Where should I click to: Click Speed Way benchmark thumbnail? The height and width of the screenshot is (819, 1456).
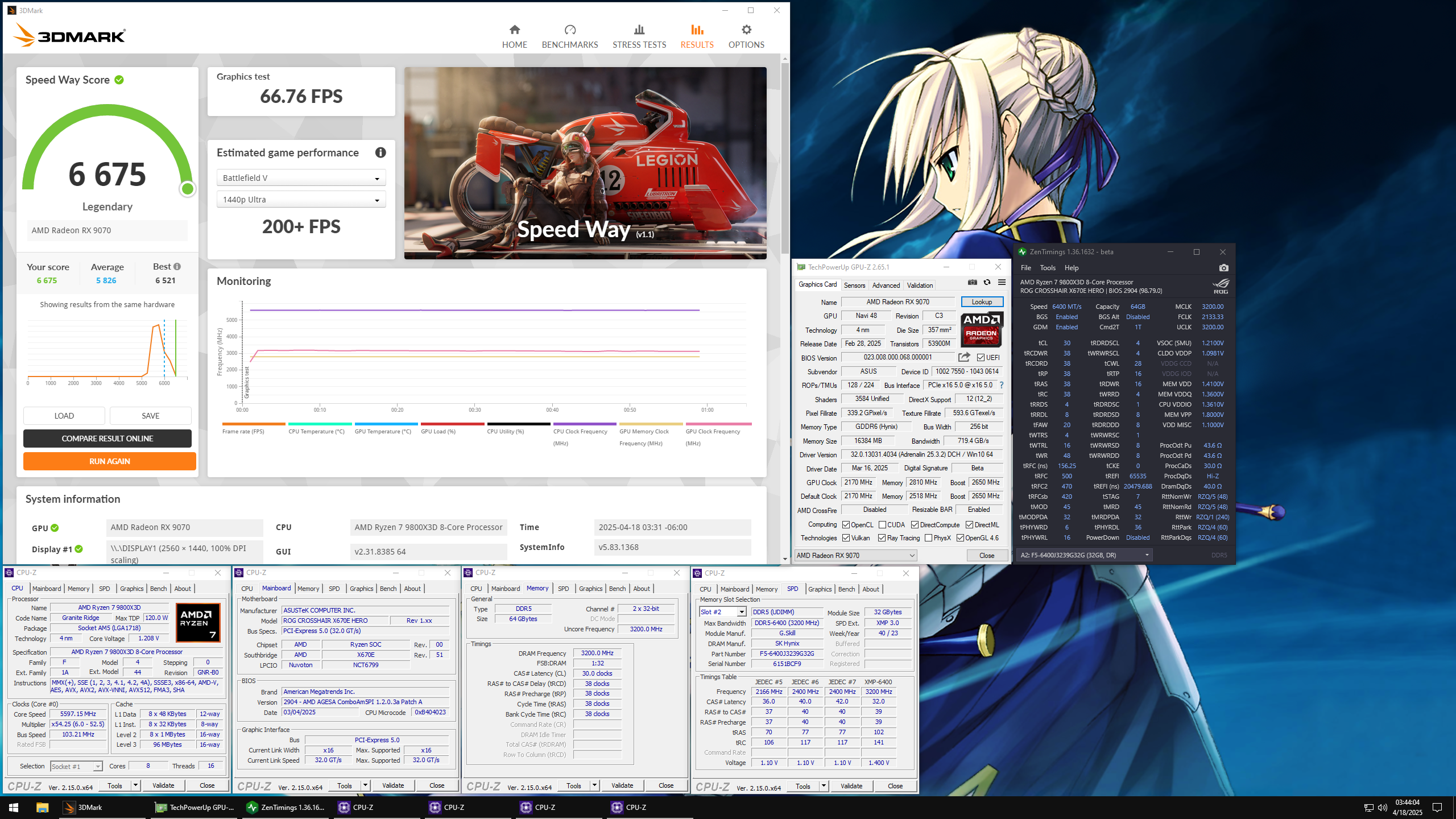coord(585,163)
